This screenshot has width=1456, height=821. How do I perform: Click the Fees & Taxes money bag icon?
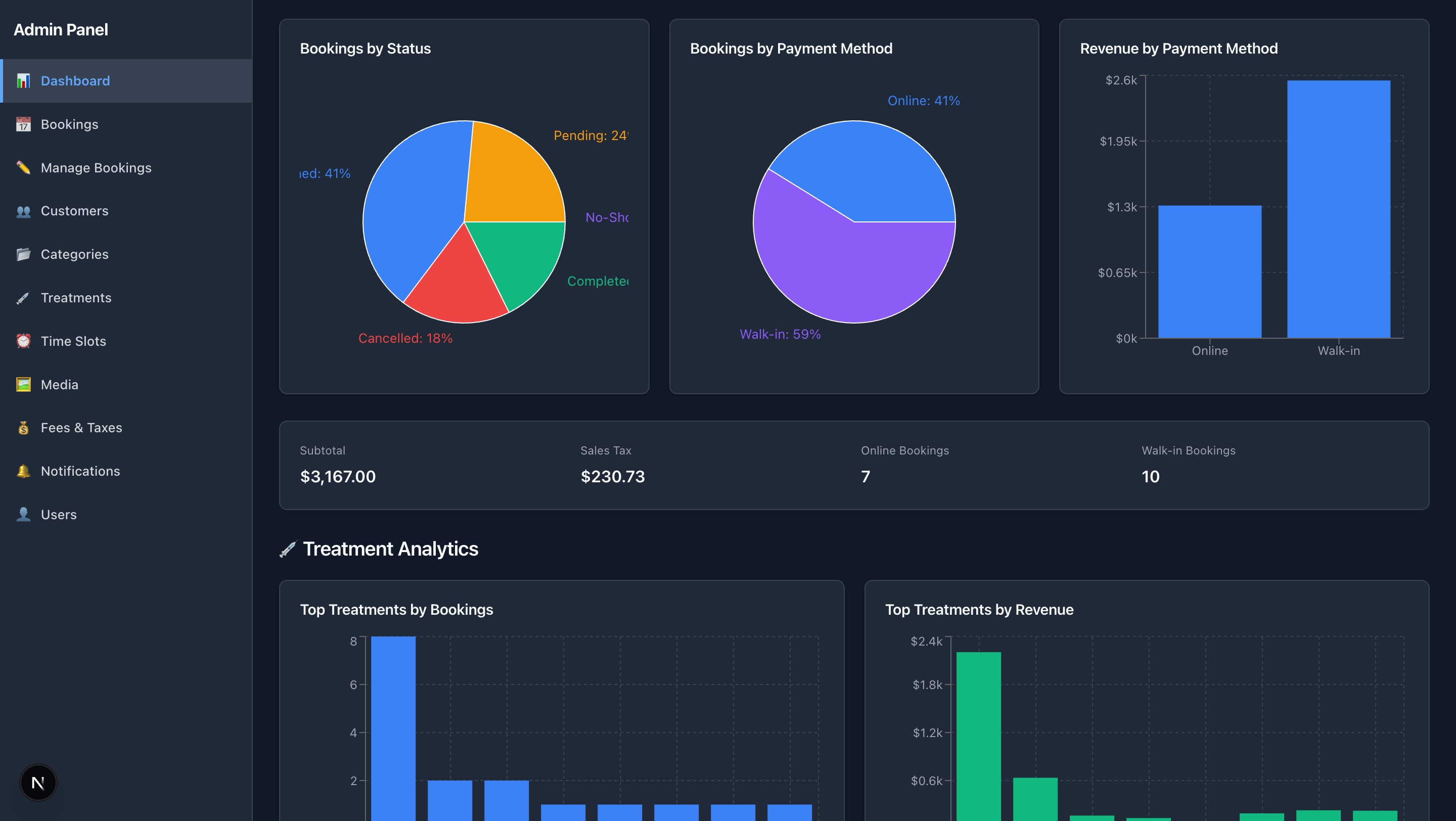point(23,428)
